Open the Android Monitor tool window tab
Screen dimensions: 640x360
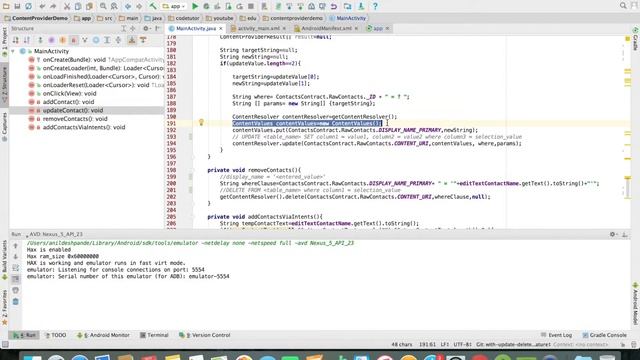tap(103, 335)
